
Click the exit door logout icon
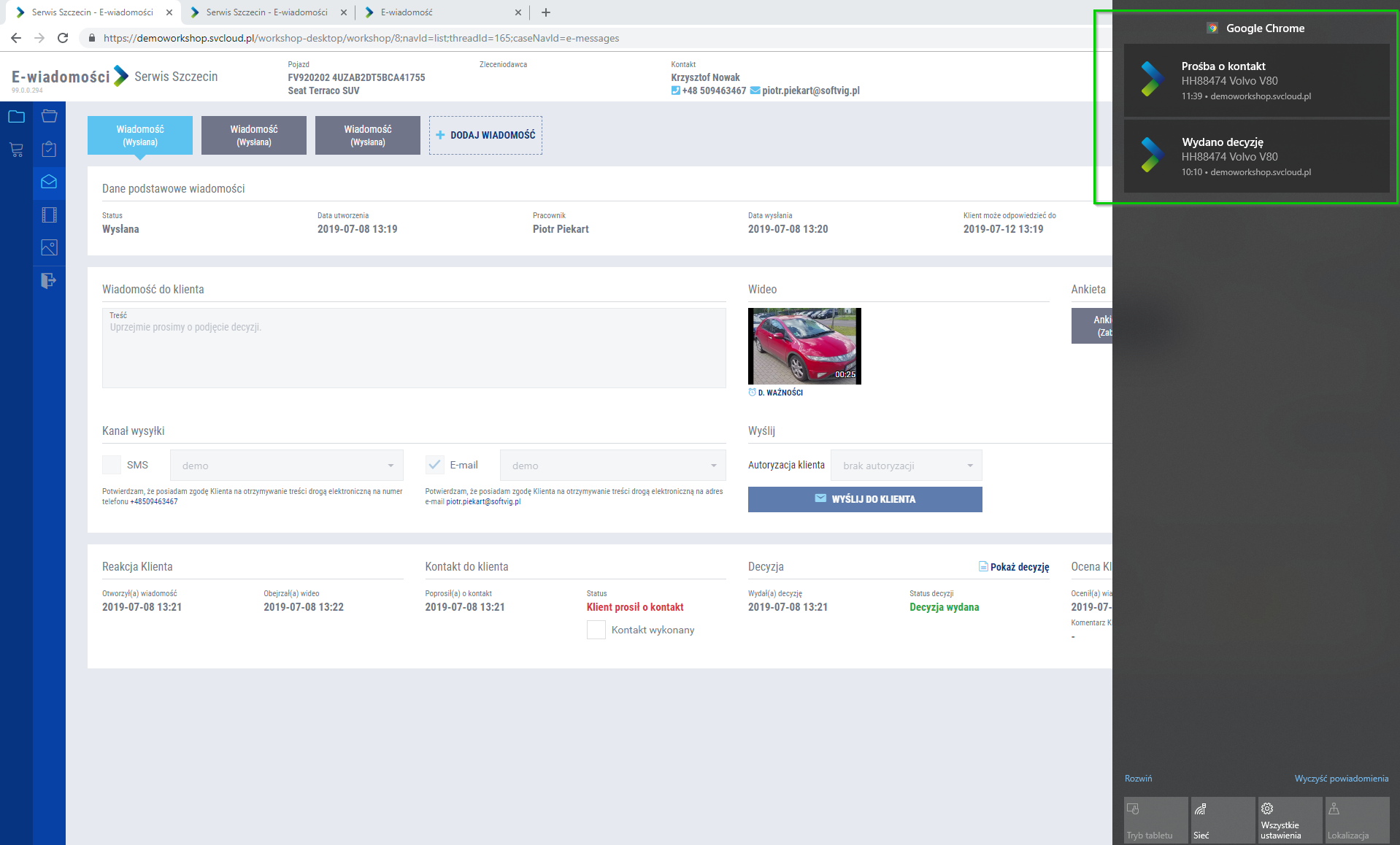49,280
